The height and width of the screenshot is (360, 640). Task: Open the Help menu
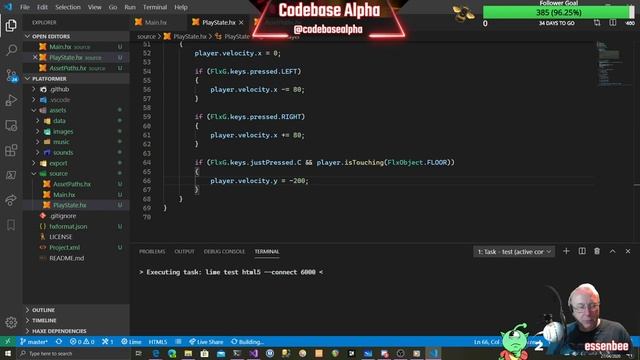[x=181, y=7]
